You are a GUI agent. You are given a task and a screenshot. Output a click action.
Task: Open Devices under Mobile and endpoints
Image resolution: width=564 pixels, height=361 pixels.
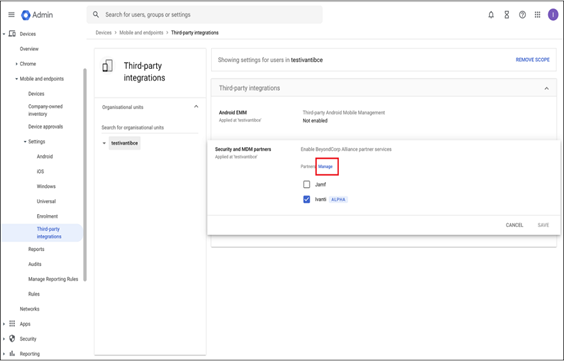click(x=36, y=94)
